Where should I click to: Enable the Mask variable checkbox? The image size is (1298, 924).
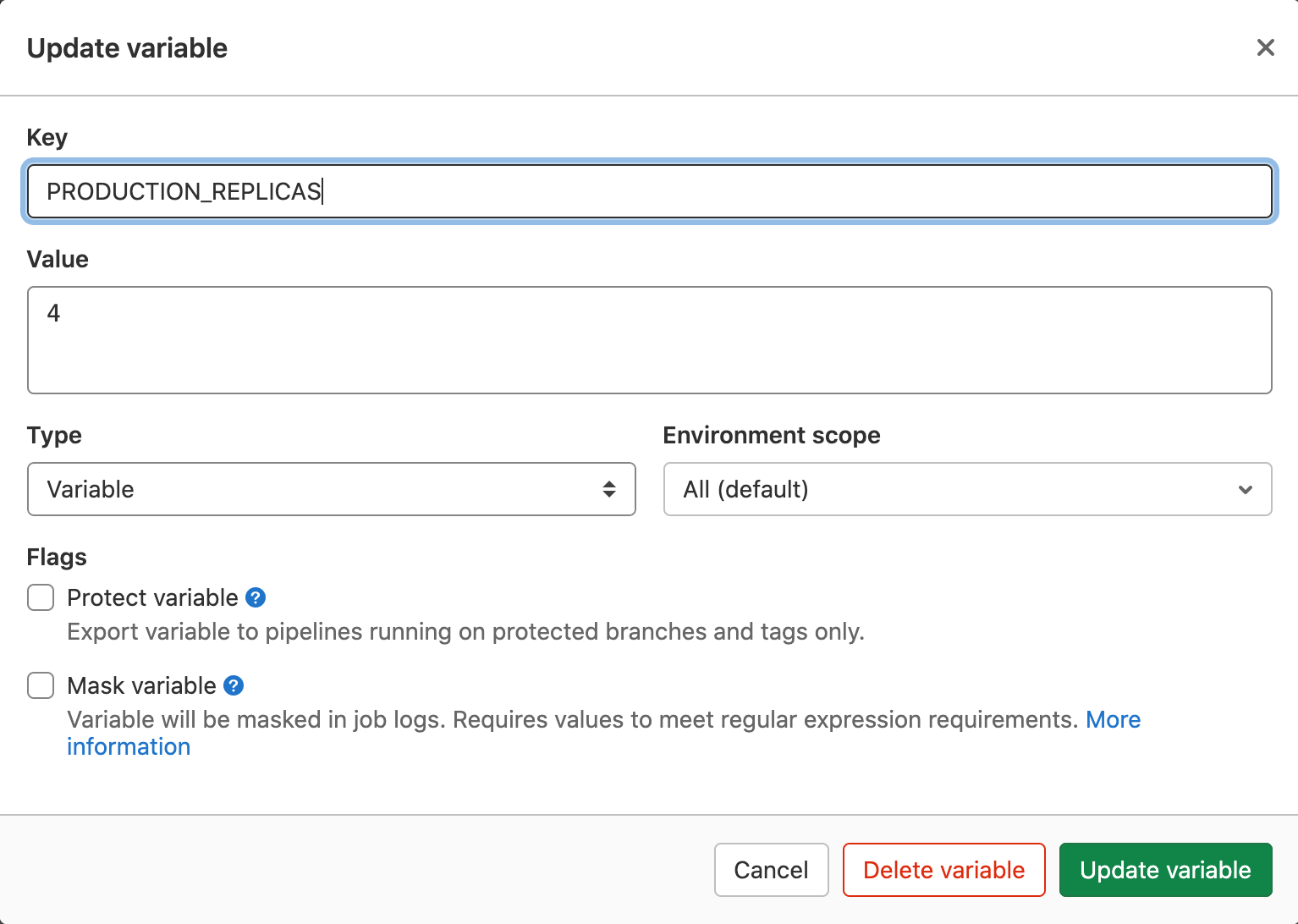(40, 685)
